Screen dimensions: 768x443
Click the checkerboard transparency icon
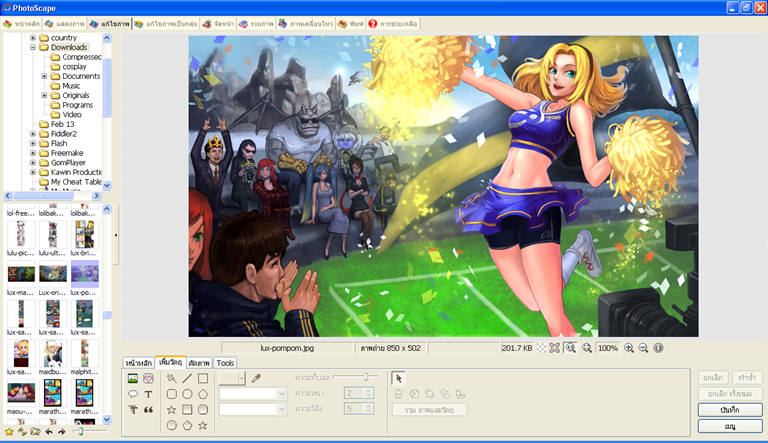click(x=541, y=348)
